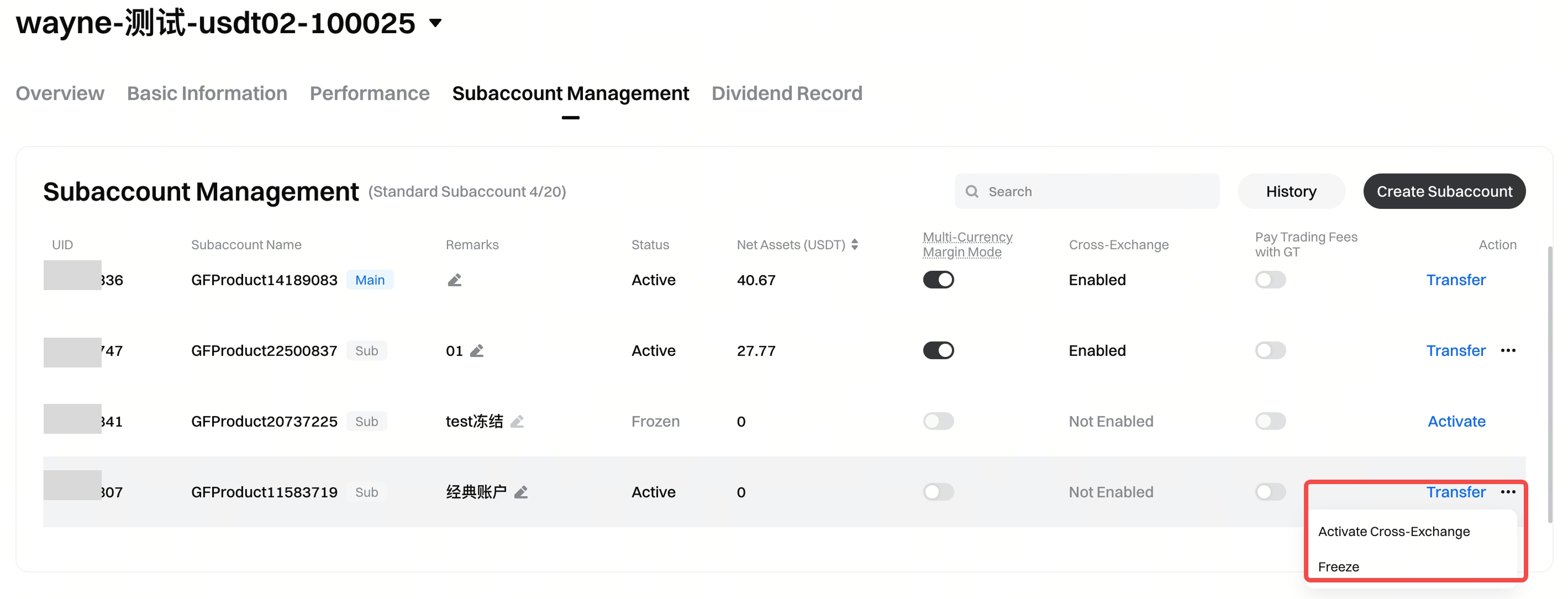This screenshot has height=599, width=1568.
Task: Sort by Net Assets (USDT) arrows
Action: click(x=855, y=245)
